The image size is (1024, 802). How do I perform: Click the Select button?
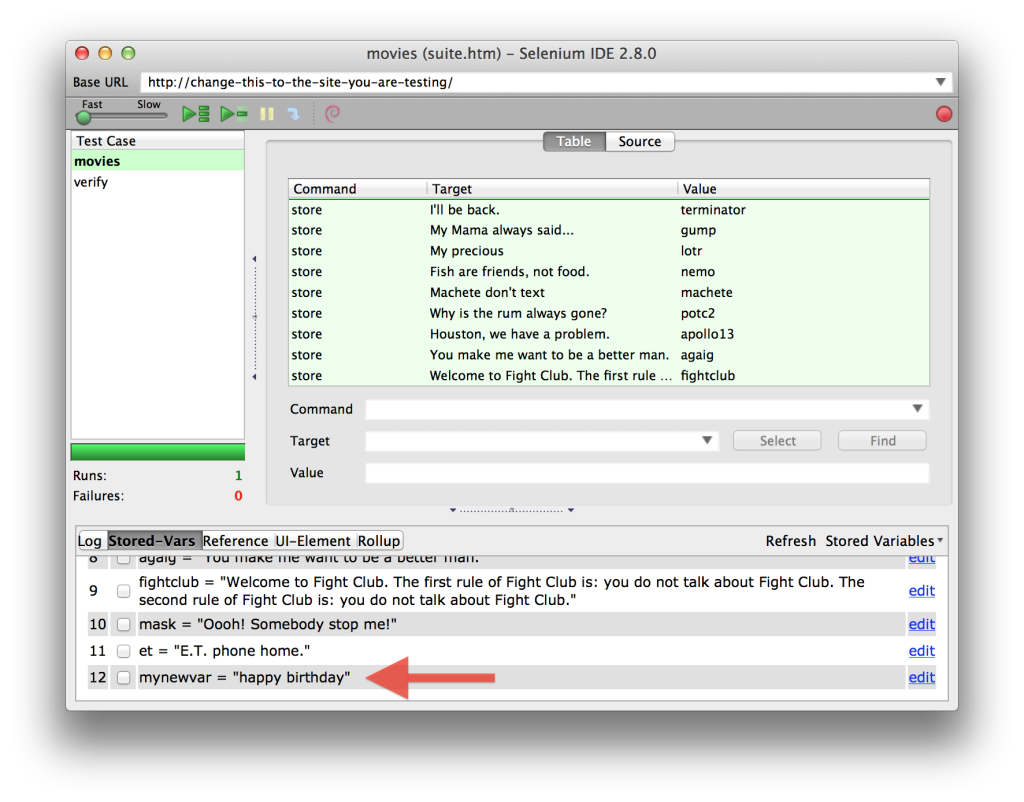click(777, 441)
